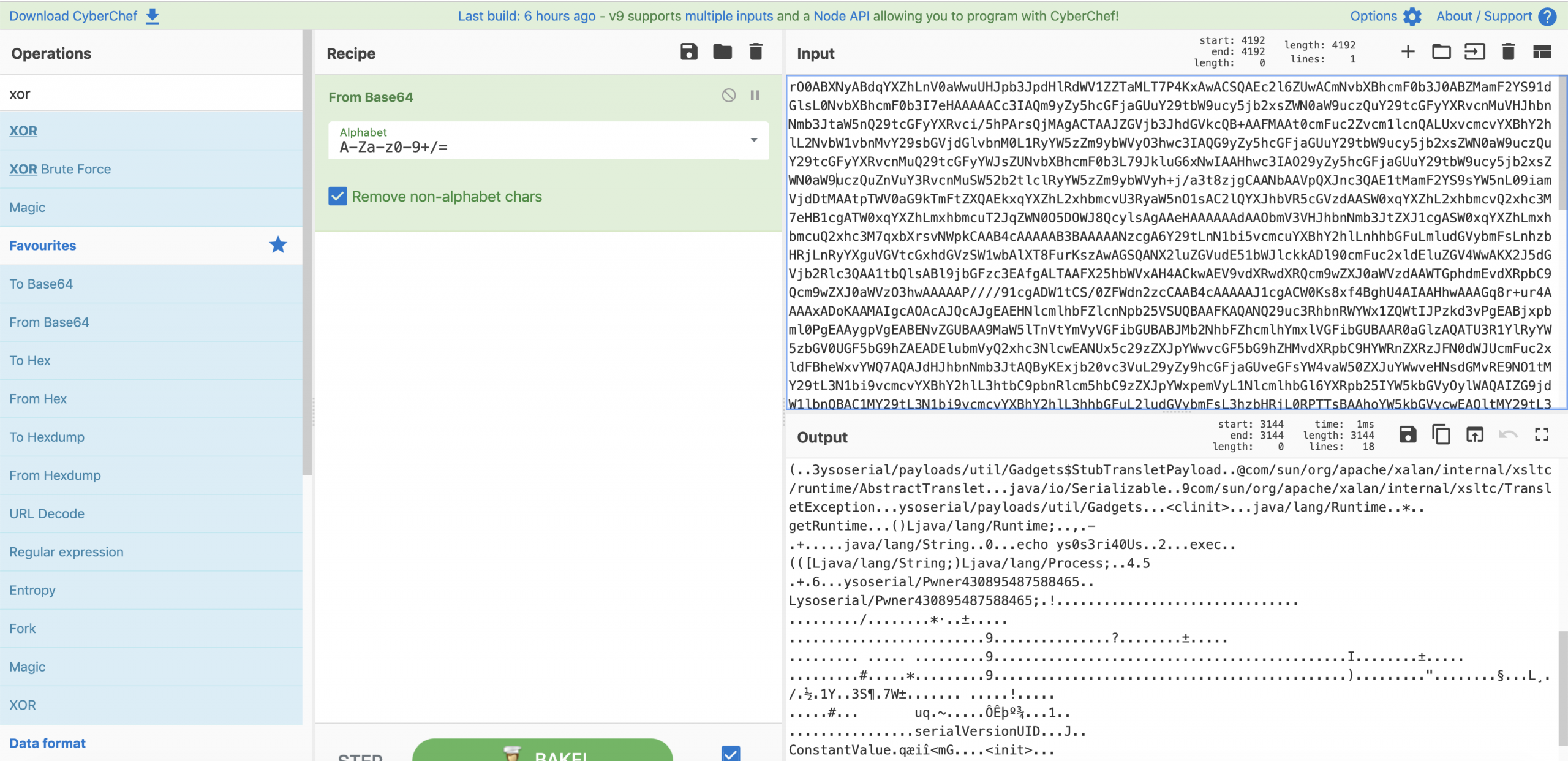Select URL Decode operation
The image size is (1568, 761).
point(151,514)
